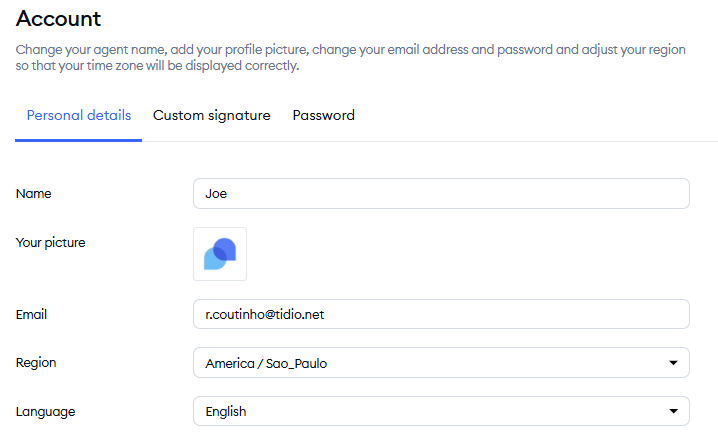Open the Language dropdown arrow
Image resolution: width=718 pixels, height=445 pixels.
coord(673,411)
